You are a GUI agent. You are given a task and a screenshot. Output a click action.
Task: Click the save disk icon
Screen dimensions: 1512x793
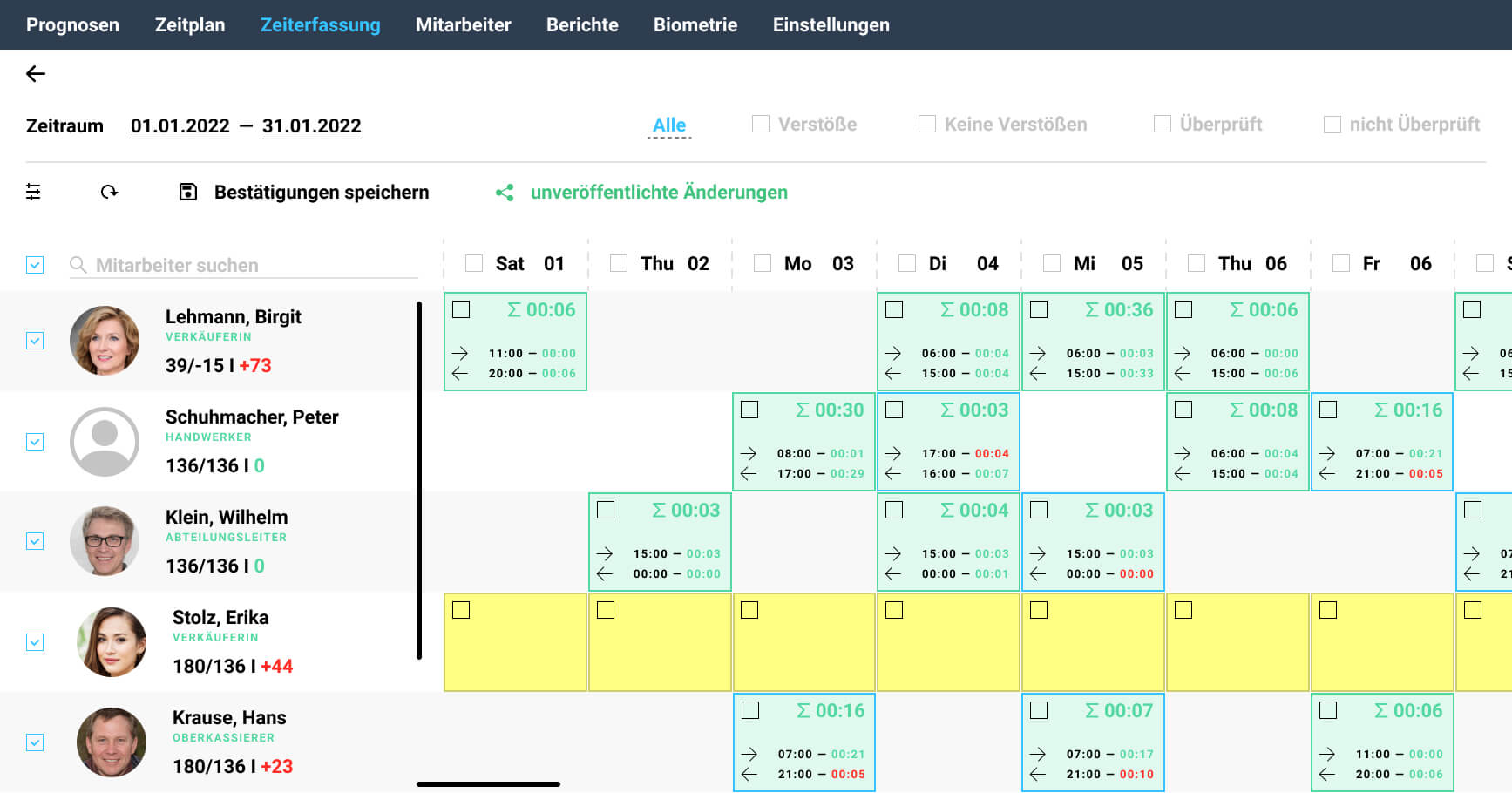pos(188,192)
